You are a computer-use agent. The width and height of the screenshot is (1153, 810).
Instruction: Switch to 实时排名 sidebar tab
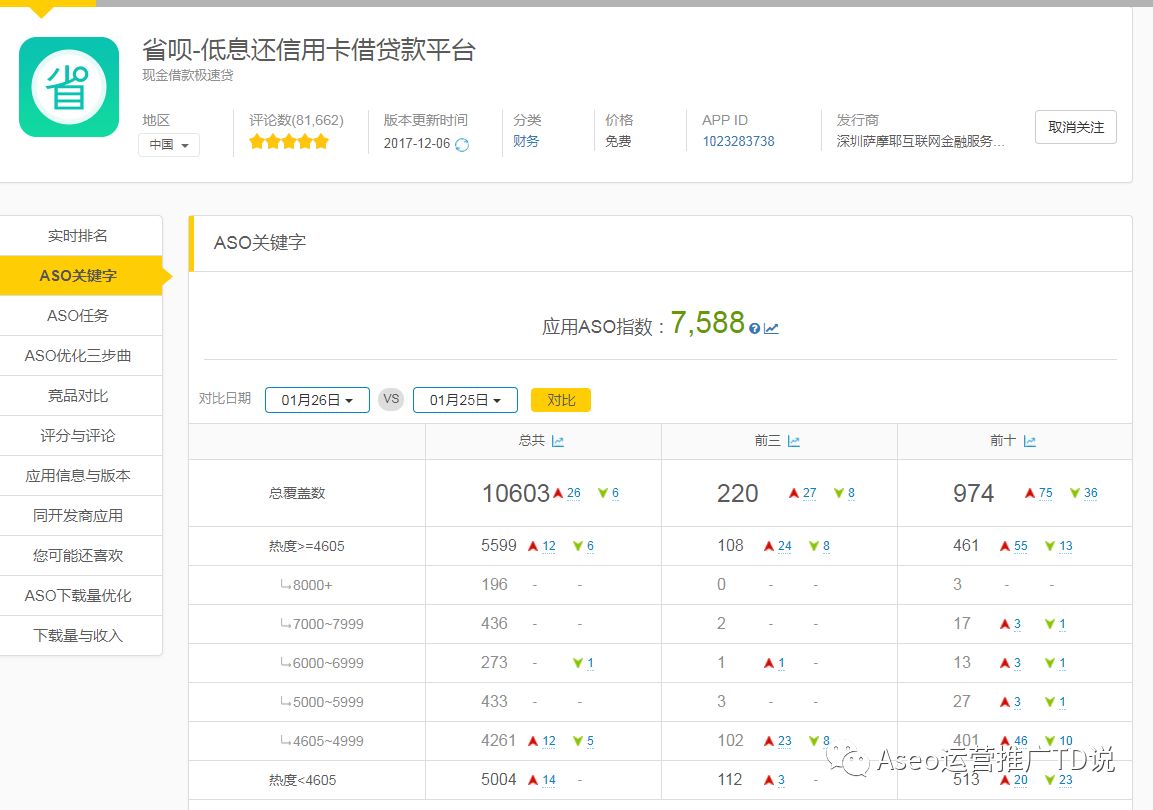(78, 236)
